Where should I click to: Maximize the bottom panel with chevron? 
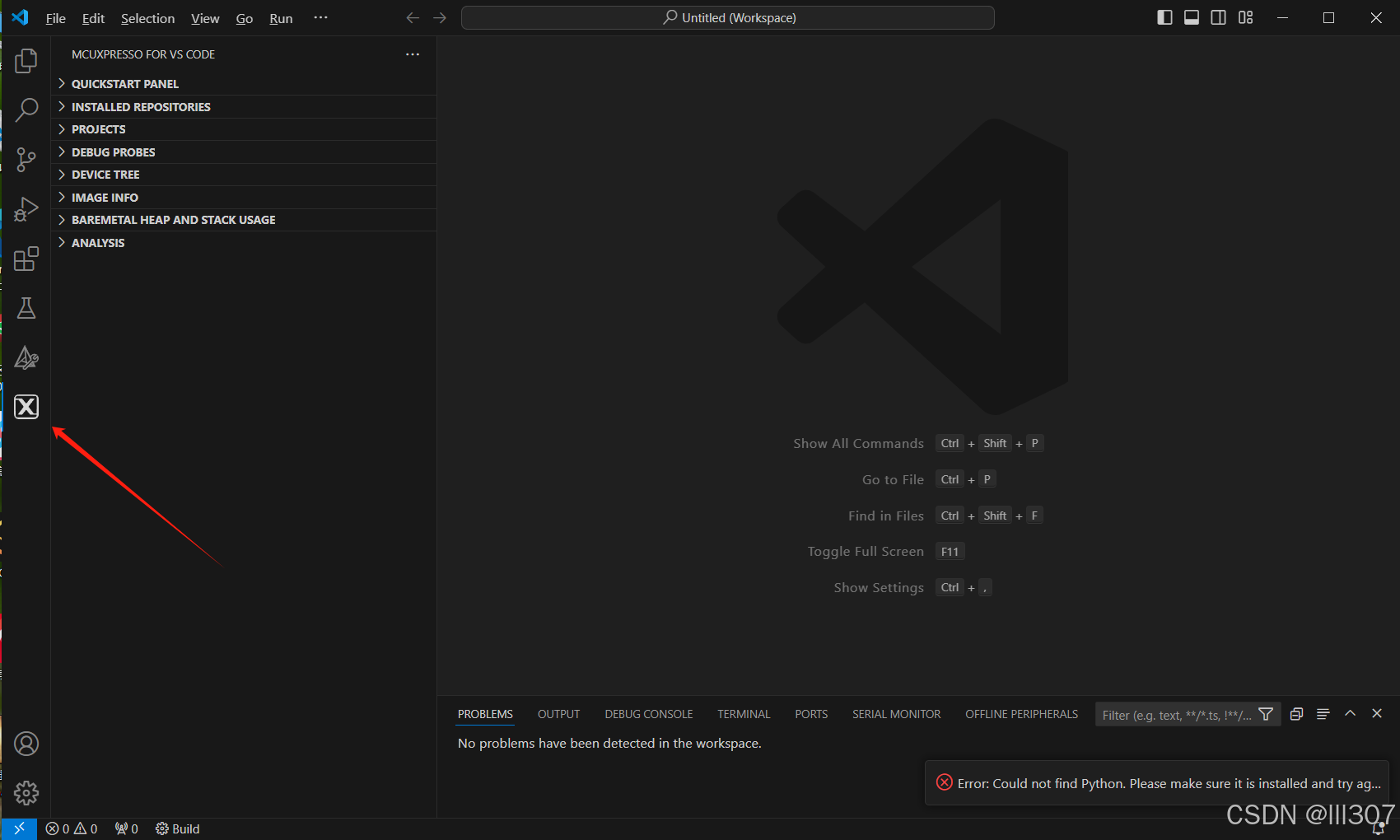[x=1350, y=714]
